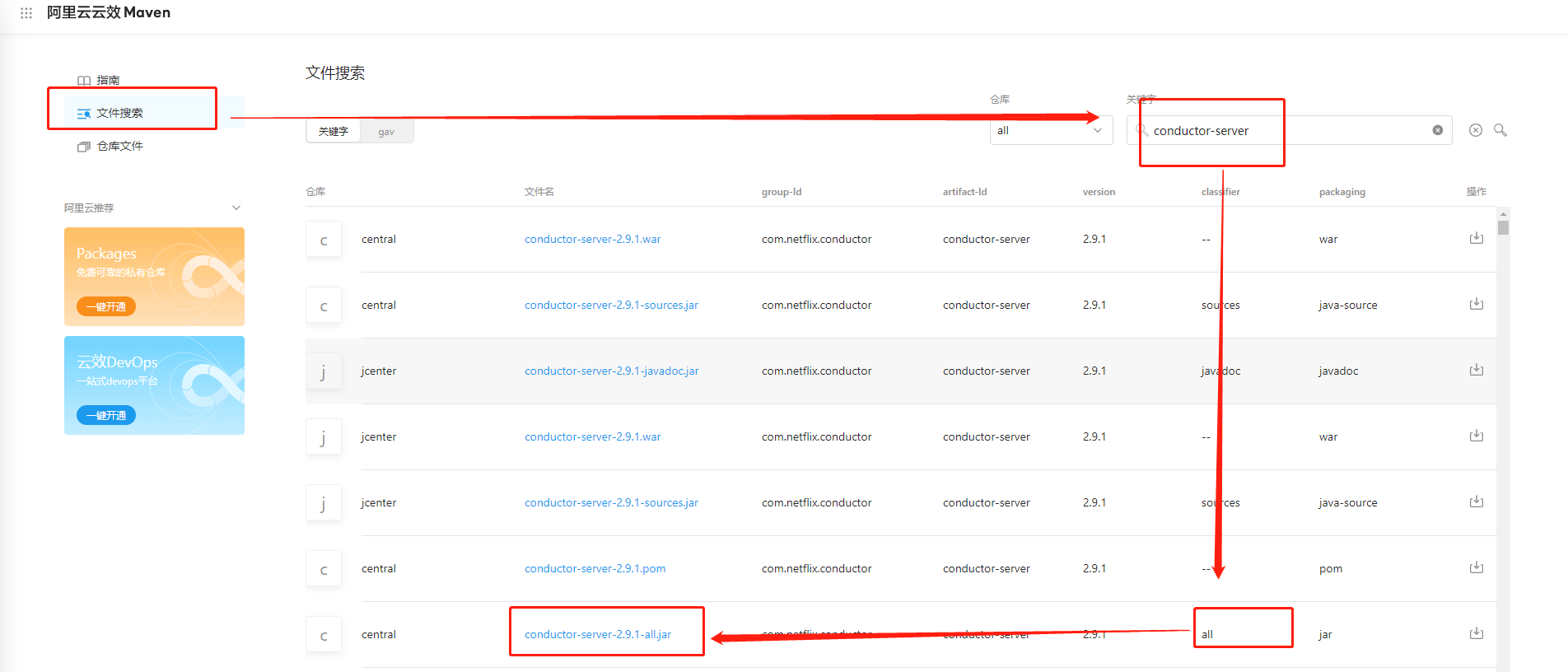Open the Packages promo card
The height and width of the screenshot is (672, 1568).
[x=154, y=277]
